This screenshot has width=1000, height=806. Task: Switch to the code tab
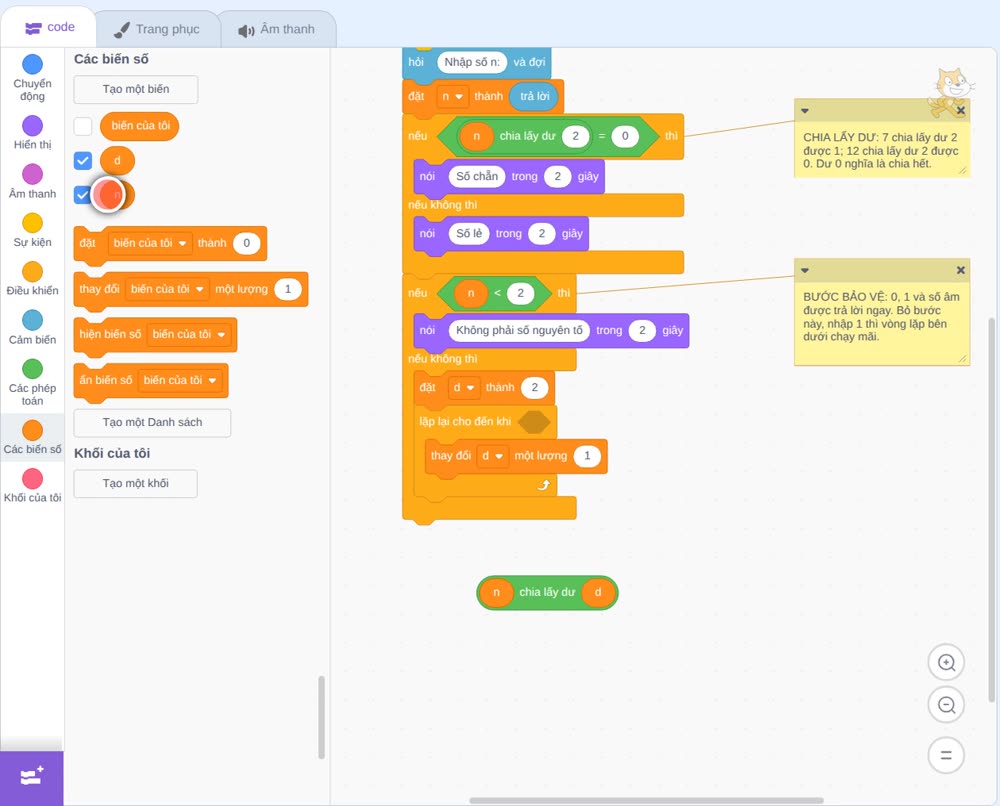tap(50, 27)
